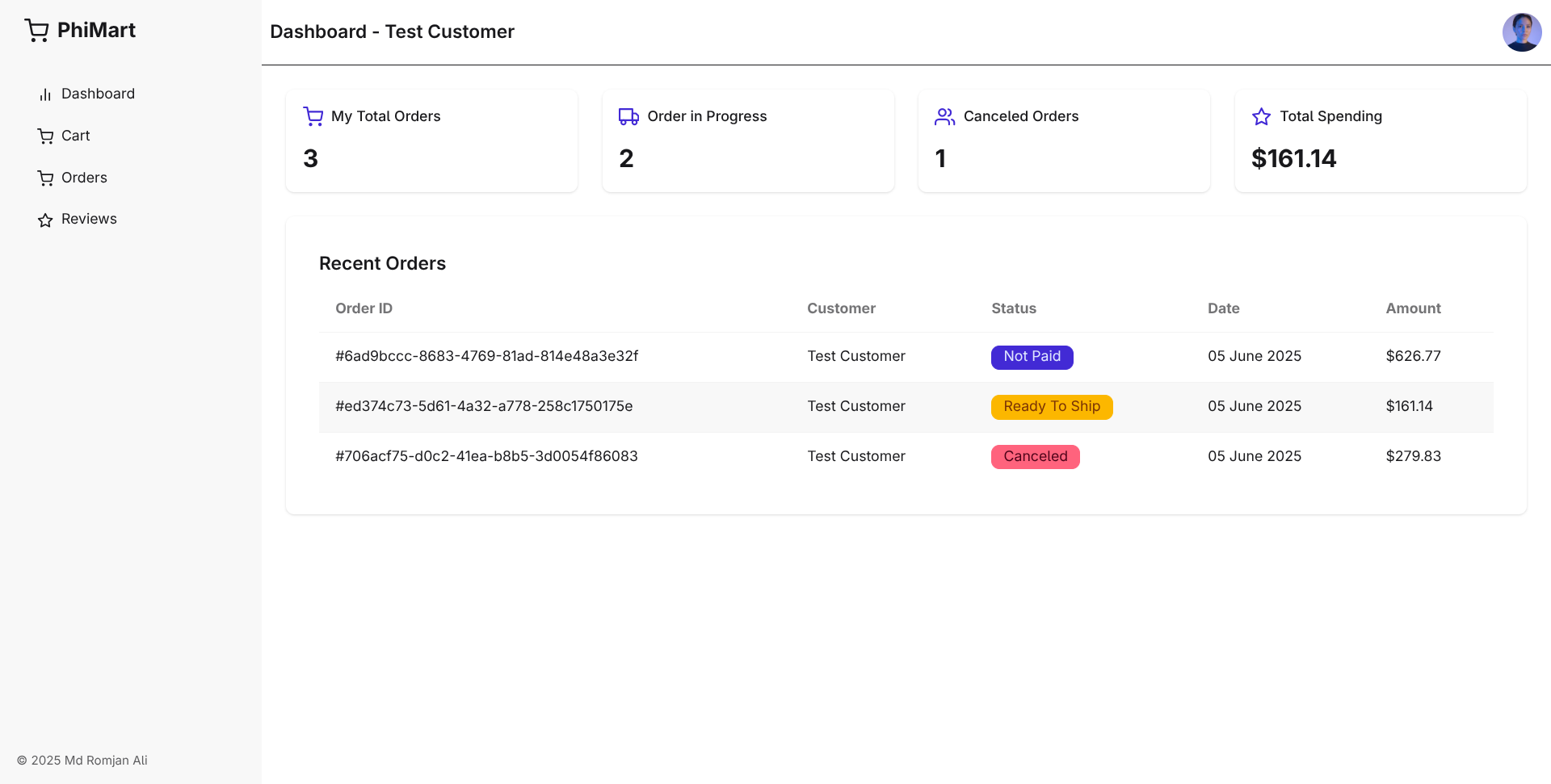Click the Amount column header
The width and height of the screenshot is (1551, 784).
1413,308
